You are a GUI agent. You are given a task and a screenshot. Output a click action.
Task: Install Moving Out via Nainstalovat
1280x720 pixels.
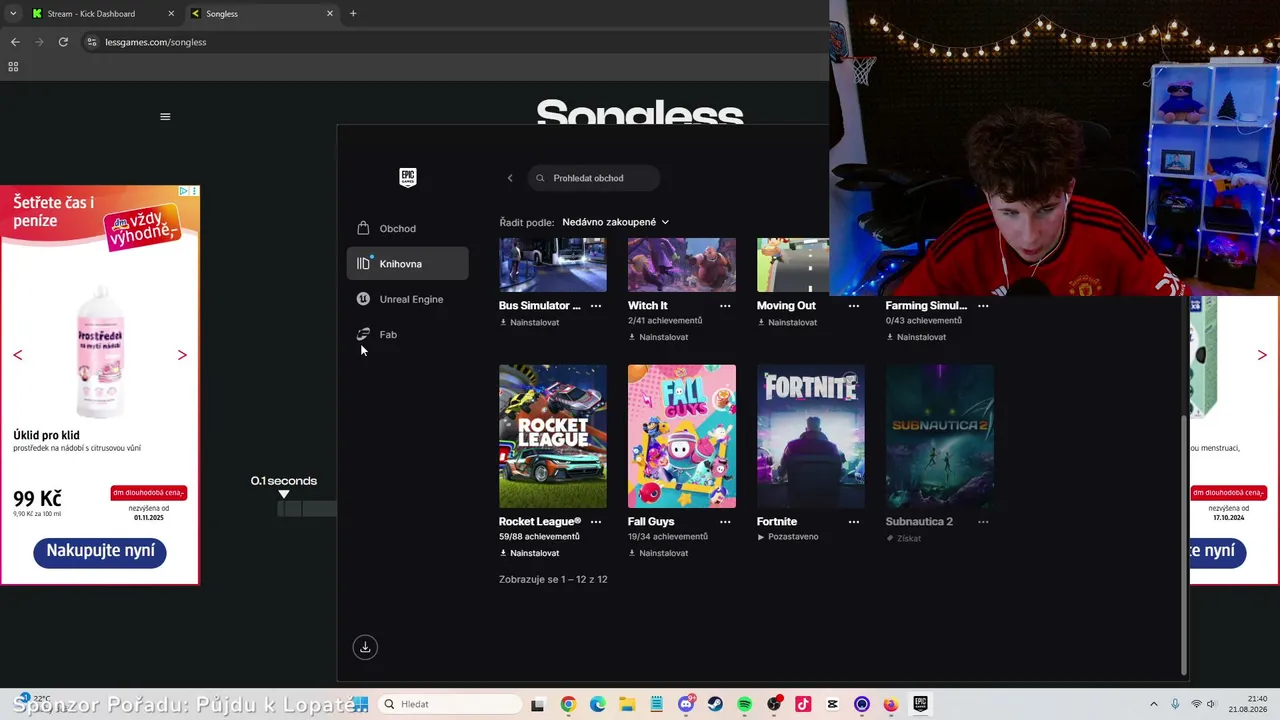[x=787, y=322]
